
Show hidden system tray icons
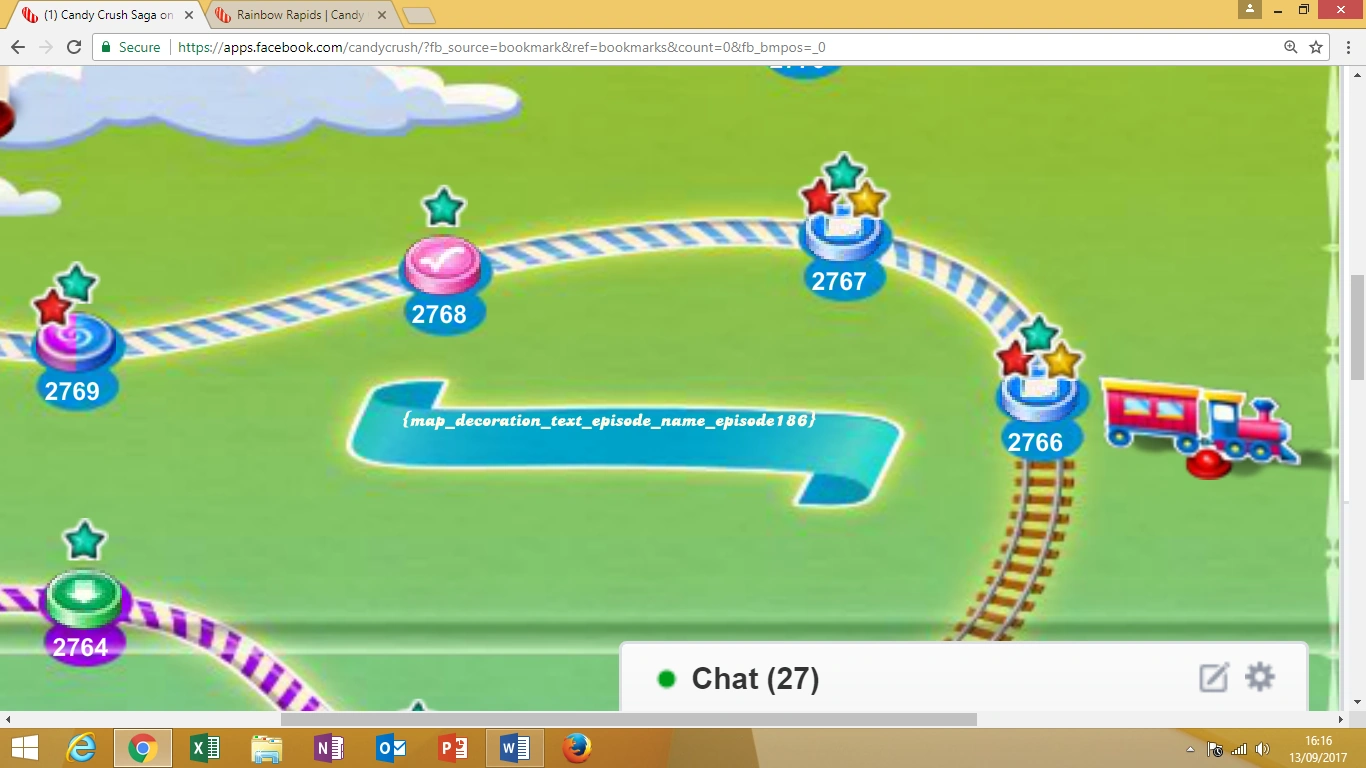point(1190,749)
